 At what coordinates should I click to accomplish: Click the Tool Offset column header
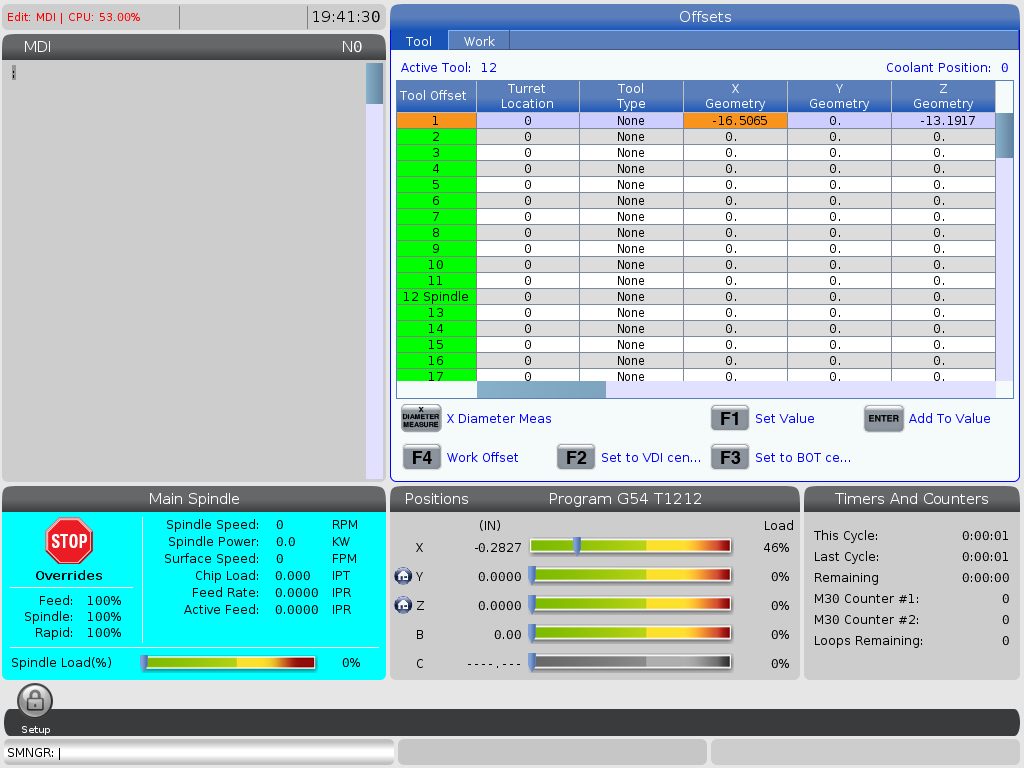pos(436,96)
